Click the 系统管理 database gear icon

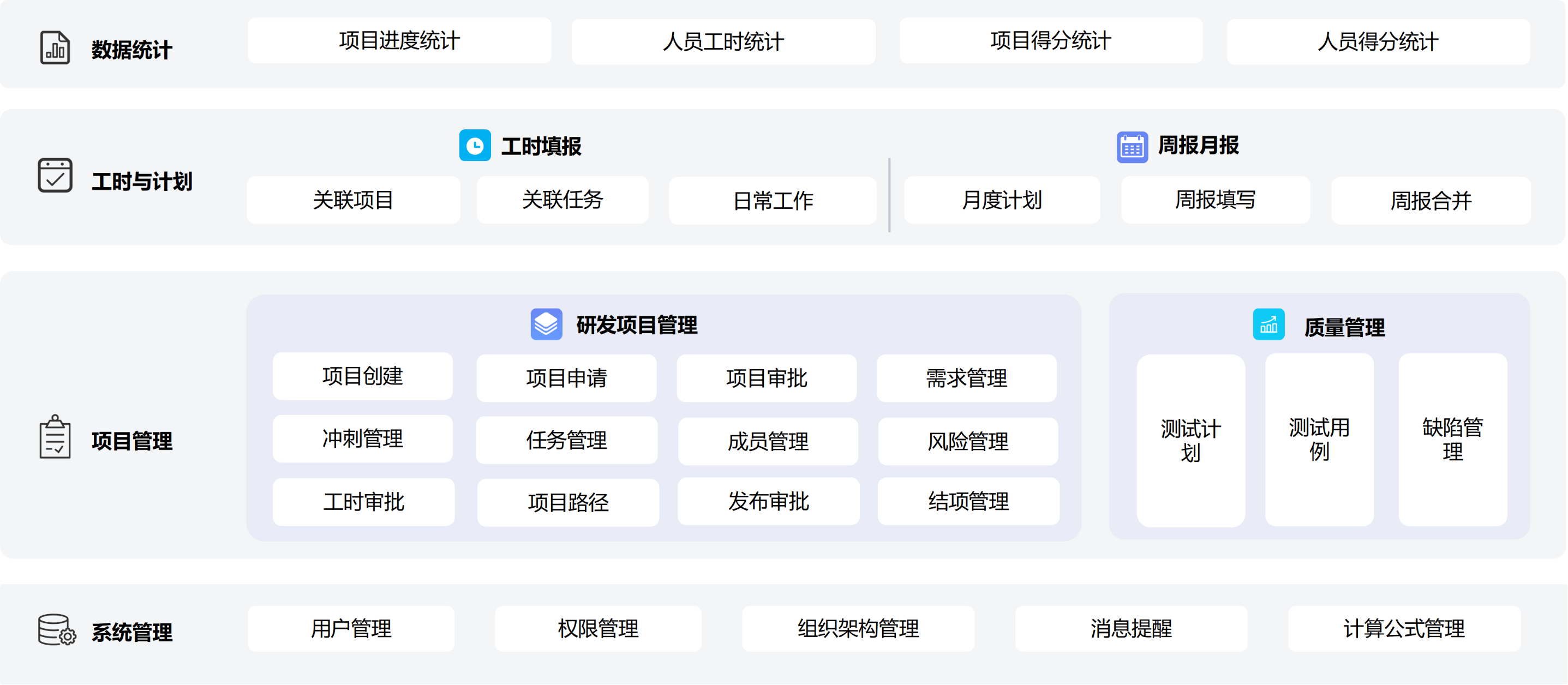click(x=57, y=629)
